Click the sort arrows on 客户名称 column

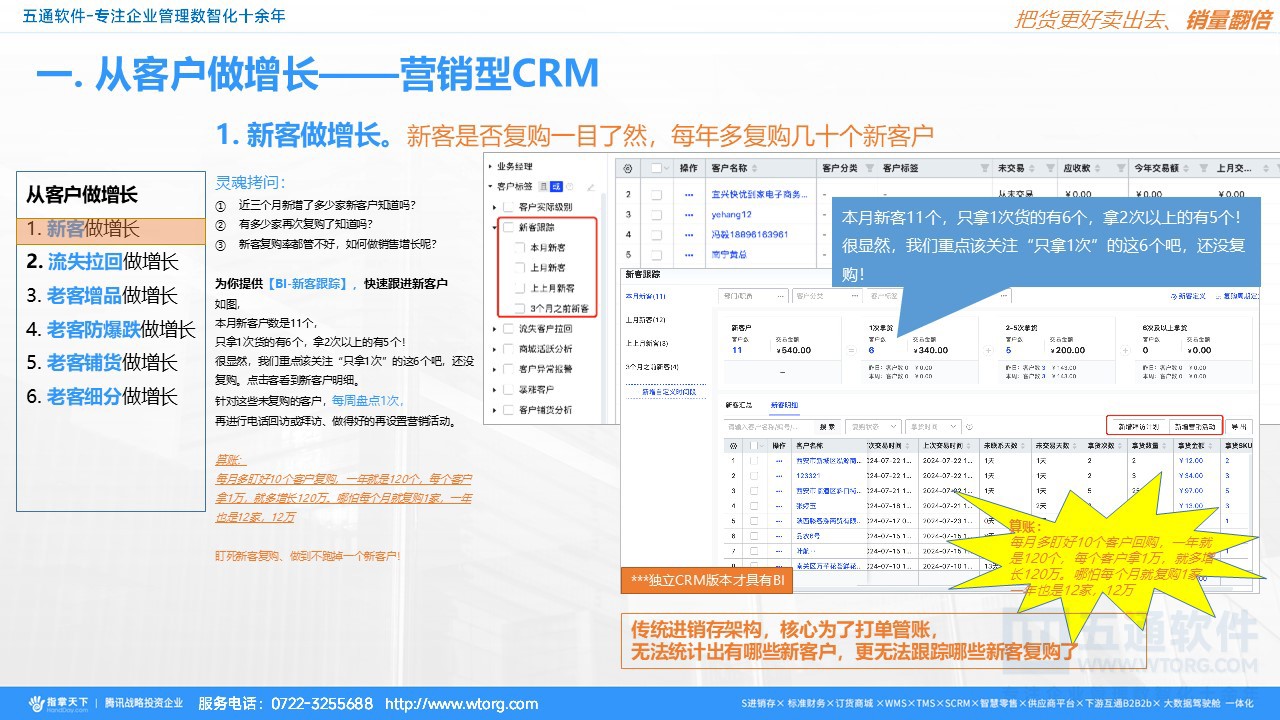(x=754, y=168)
